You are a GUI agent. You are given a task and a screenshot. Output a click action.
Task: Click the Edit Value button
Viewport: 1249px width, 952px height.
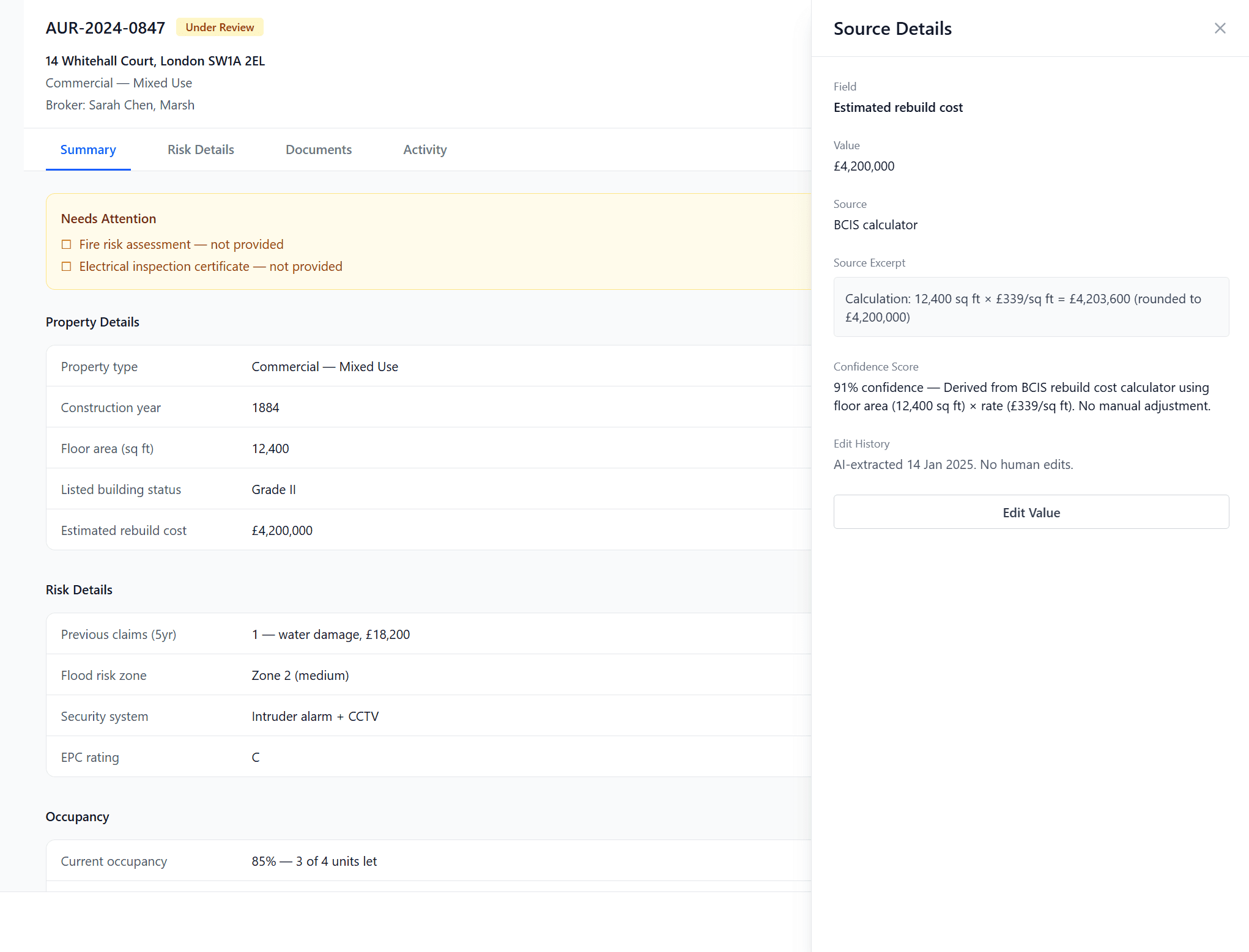tap(1031, 512)
